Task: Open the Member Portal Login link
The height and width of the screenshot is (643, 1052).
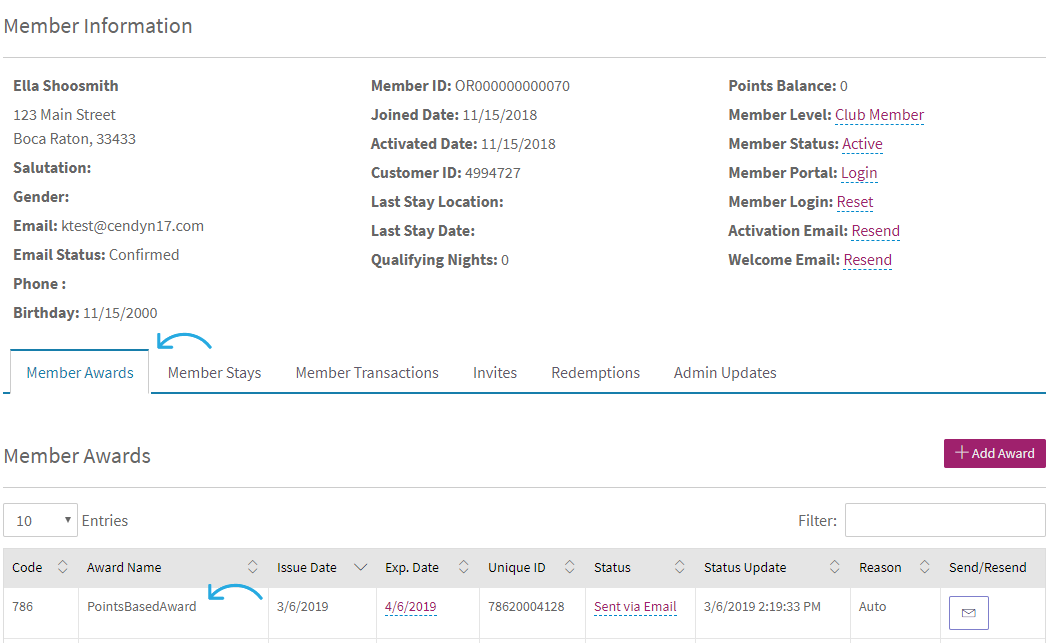Action: click(859, 172)
